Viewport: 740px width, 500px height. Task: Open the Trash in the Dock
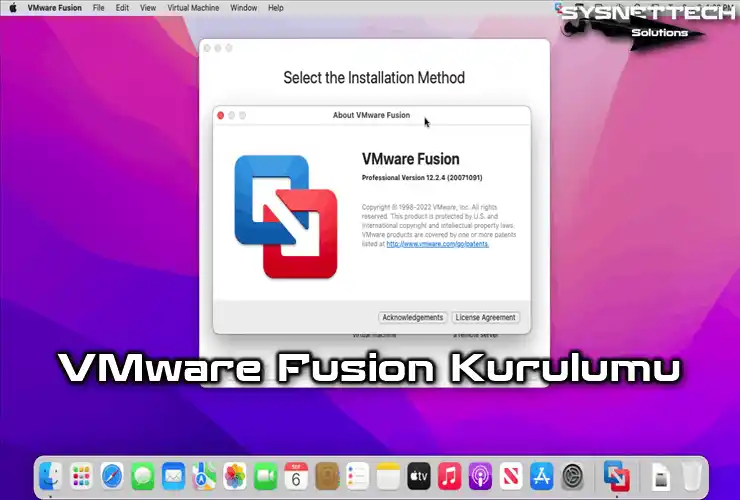pos(691,476)
